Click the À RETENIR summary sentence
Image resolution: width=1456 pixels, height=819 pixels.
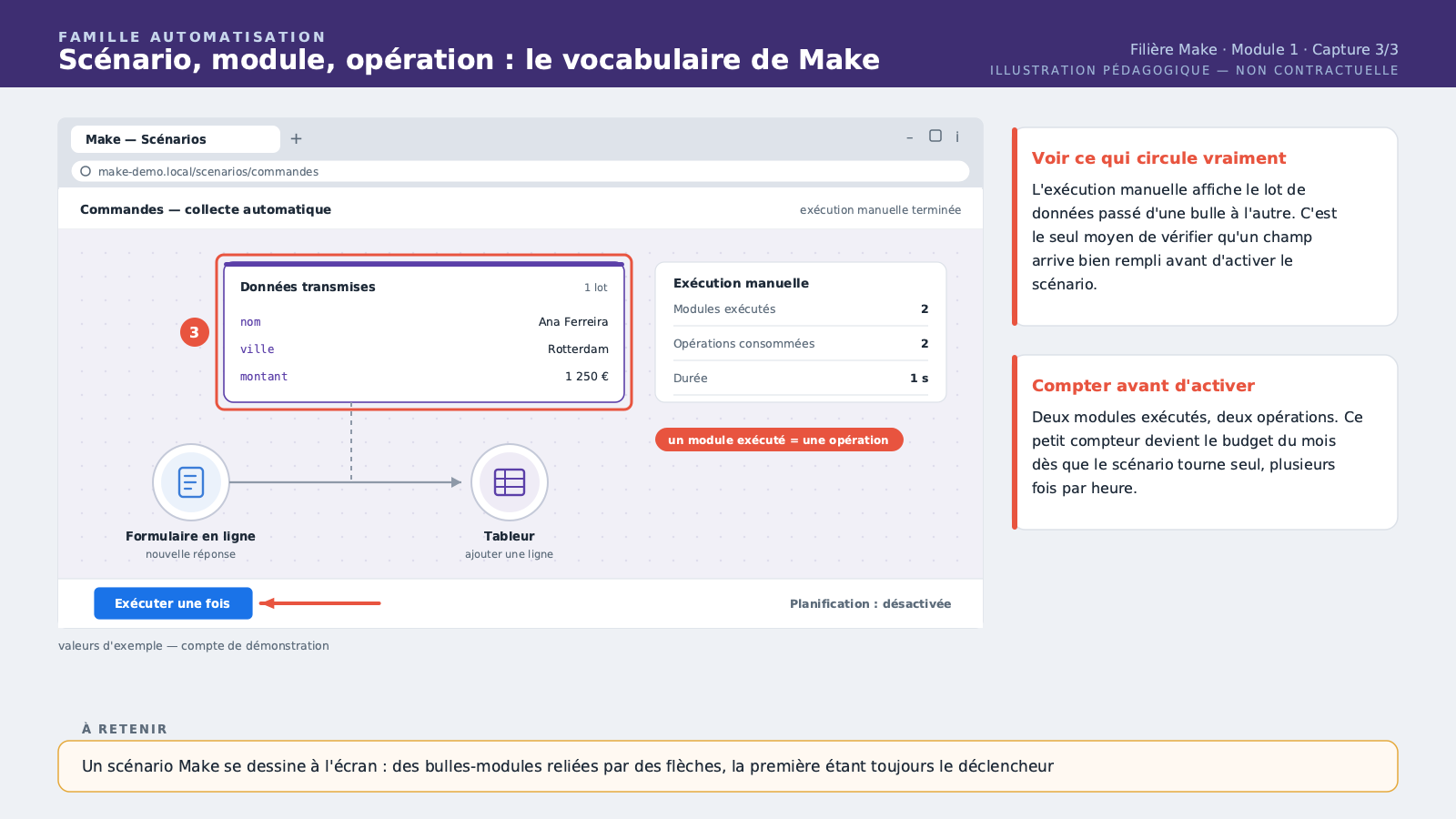coord(568,766)
